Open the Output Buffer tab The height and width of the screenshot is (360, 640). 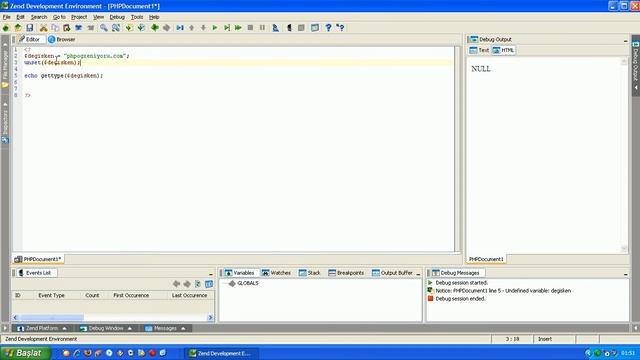[x=392, y=273]
